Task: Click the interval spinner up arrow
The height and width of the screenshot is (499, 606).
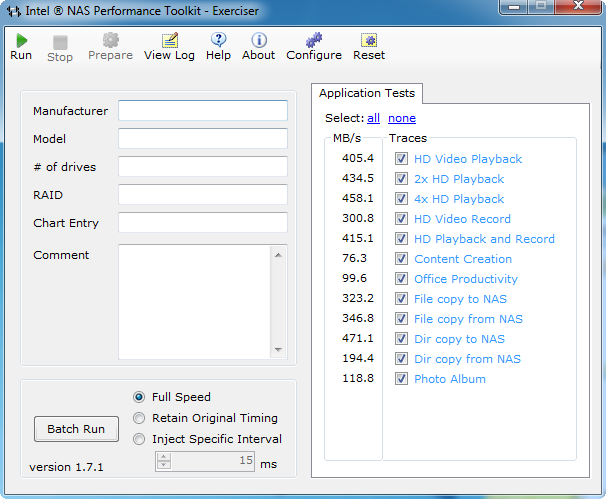Action: click(x=164, y=457)
